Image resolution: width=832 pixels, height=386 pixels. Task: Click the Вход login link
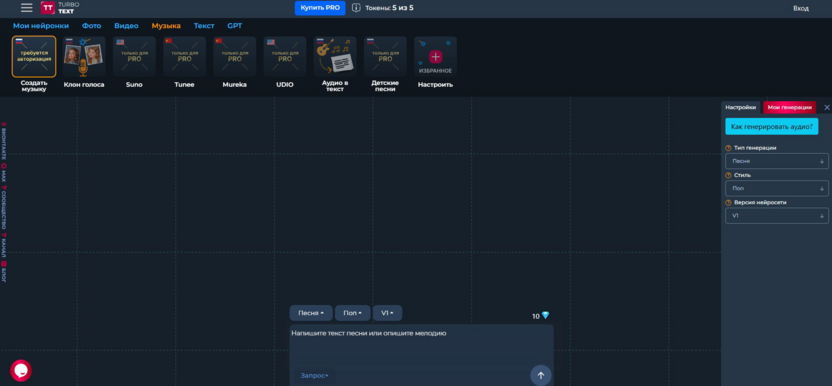[x=801, y=8]
